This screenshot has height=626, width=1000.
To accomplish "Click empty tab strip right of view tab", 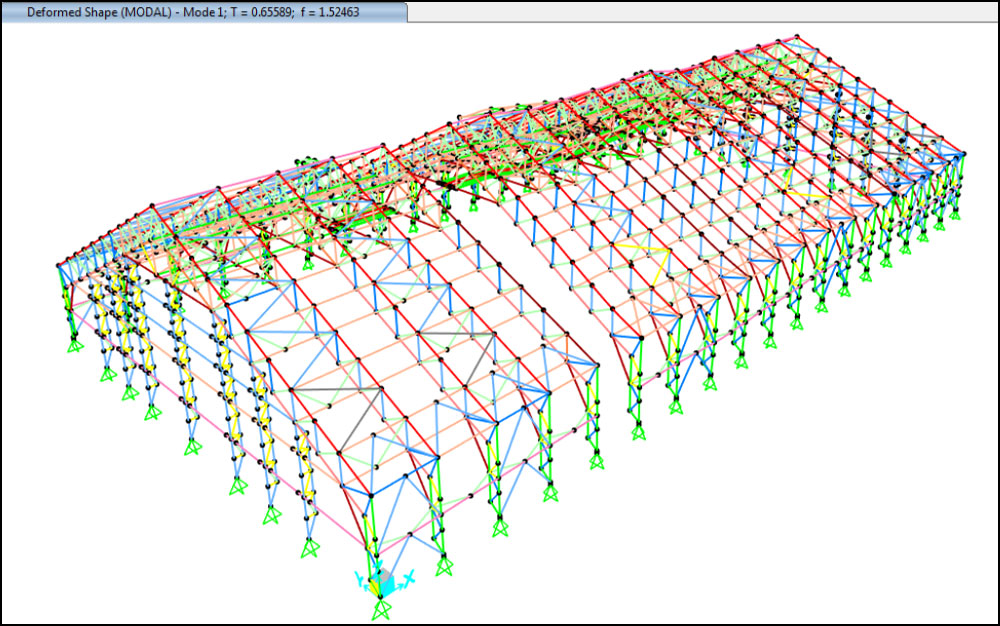I will pos(700,11).
